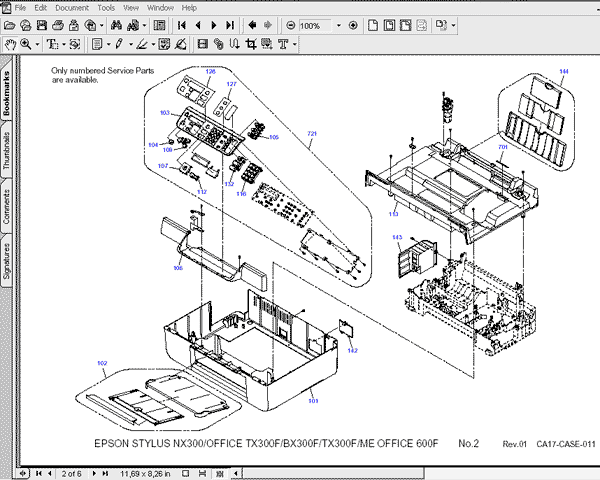Viewport: 600px width, 480px height.
Task: Expand the Pencil tool dropdown arrow
Action: click(x=130, y=45)
